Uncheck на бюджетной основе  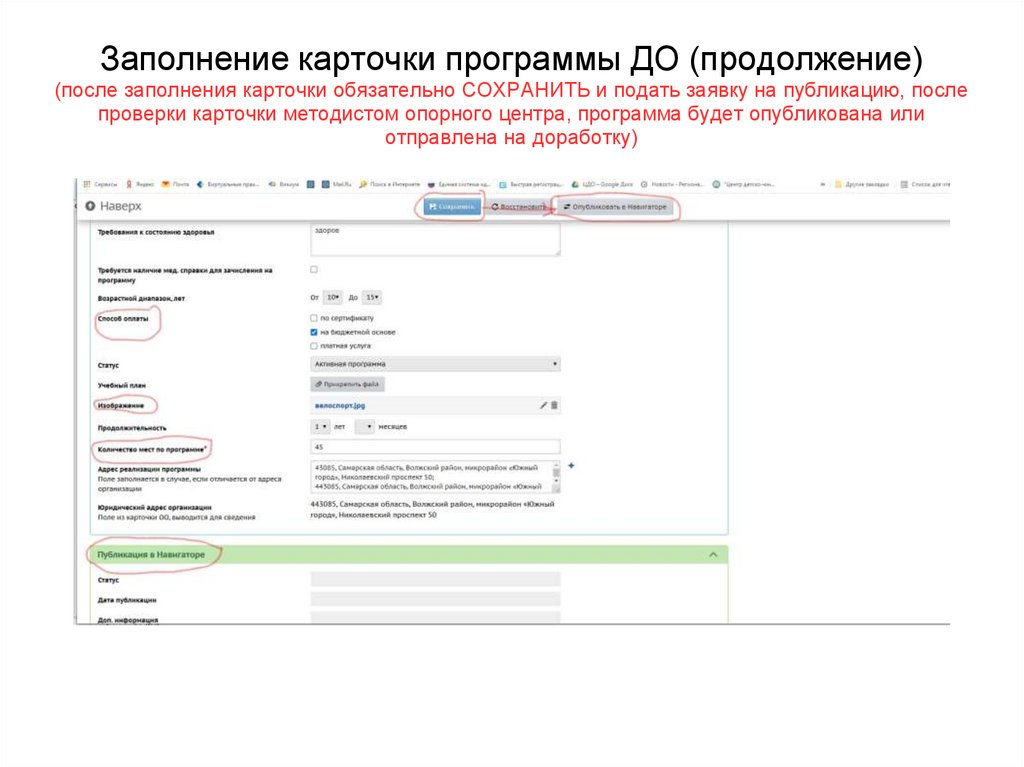[313, 332]
